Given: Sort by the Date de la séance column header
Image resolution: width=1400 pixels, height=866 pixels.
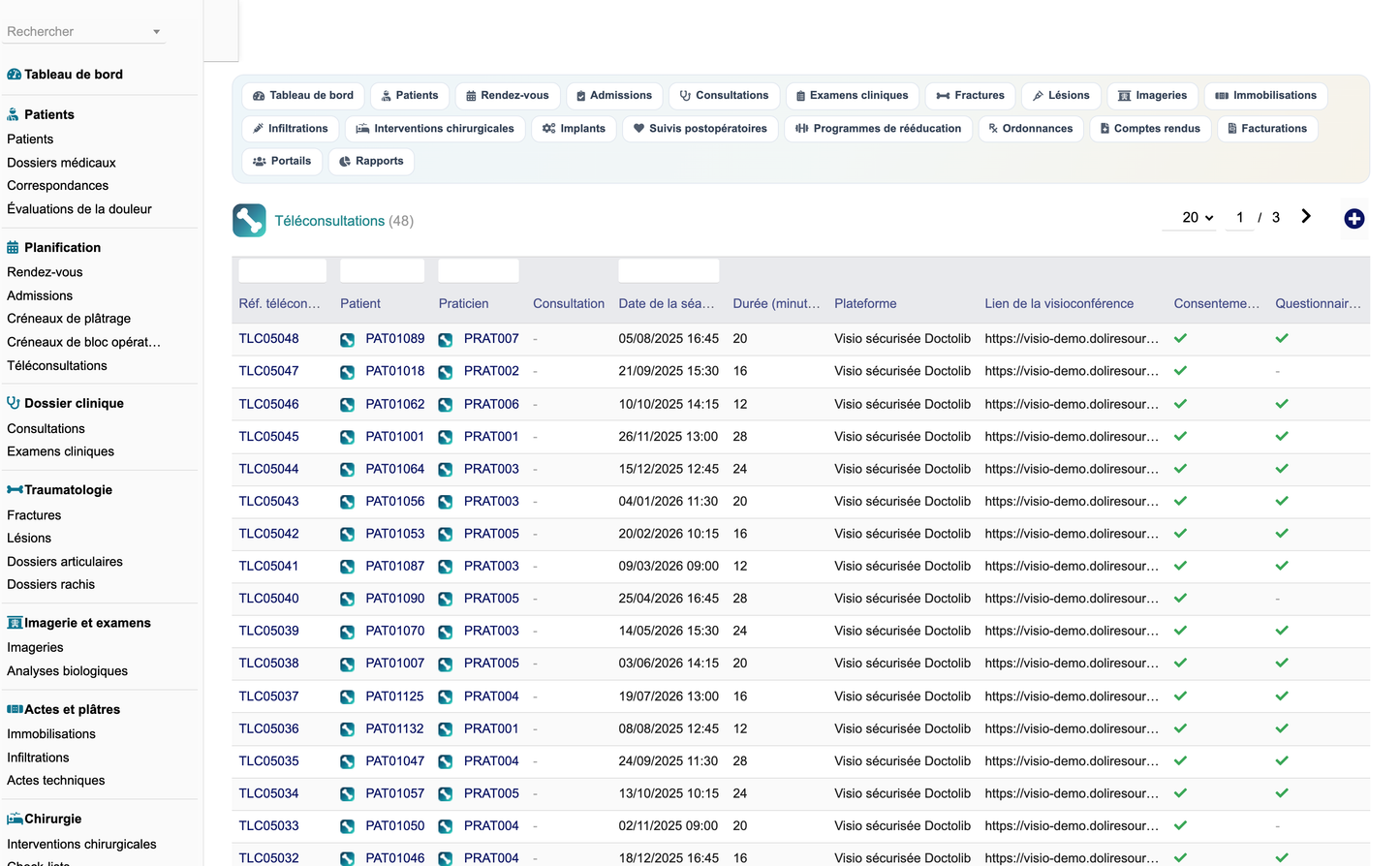Looking at the screenshot, I should 667,303.
